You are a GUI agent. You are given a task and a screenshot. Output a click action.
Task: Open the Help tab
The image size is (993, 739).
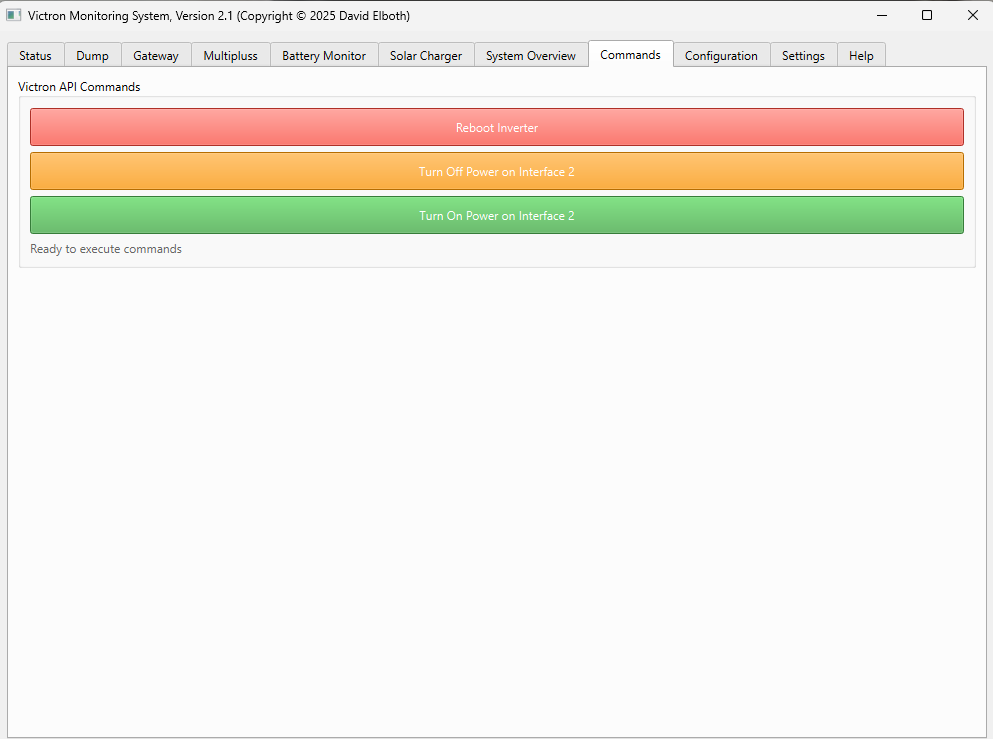click(x=861, y=56)
